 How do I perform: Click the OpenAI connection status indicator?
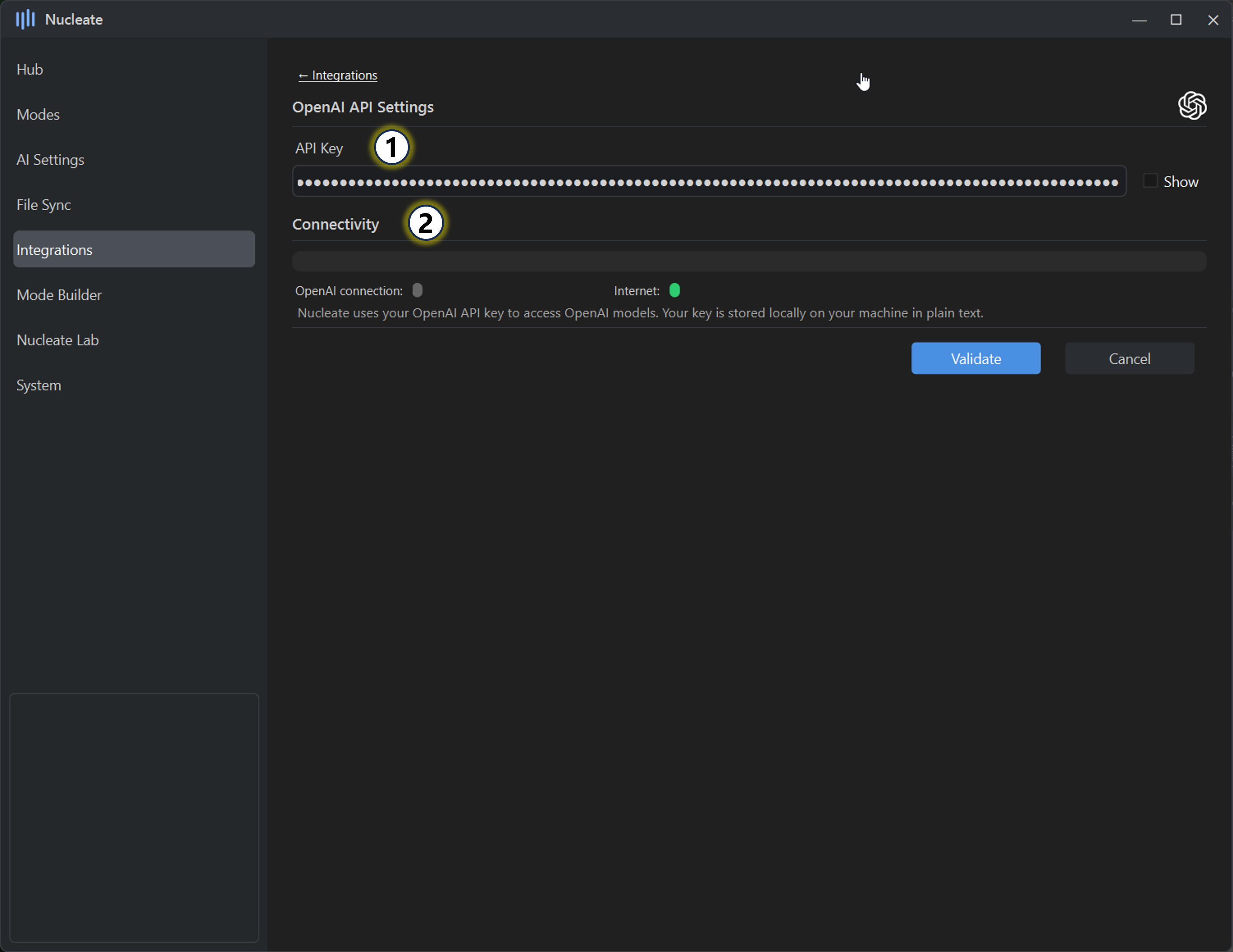pos(417,290)
